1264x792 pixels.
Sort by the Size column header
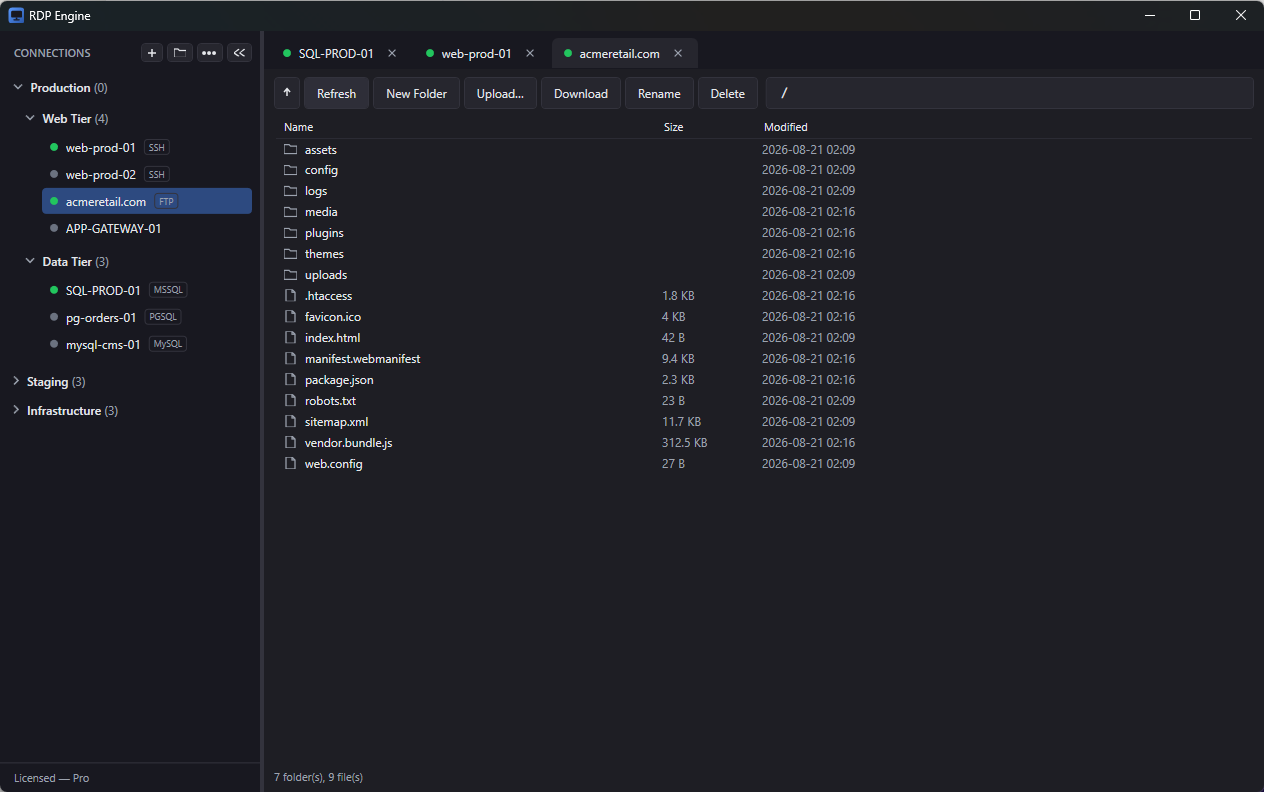[674, 127]
